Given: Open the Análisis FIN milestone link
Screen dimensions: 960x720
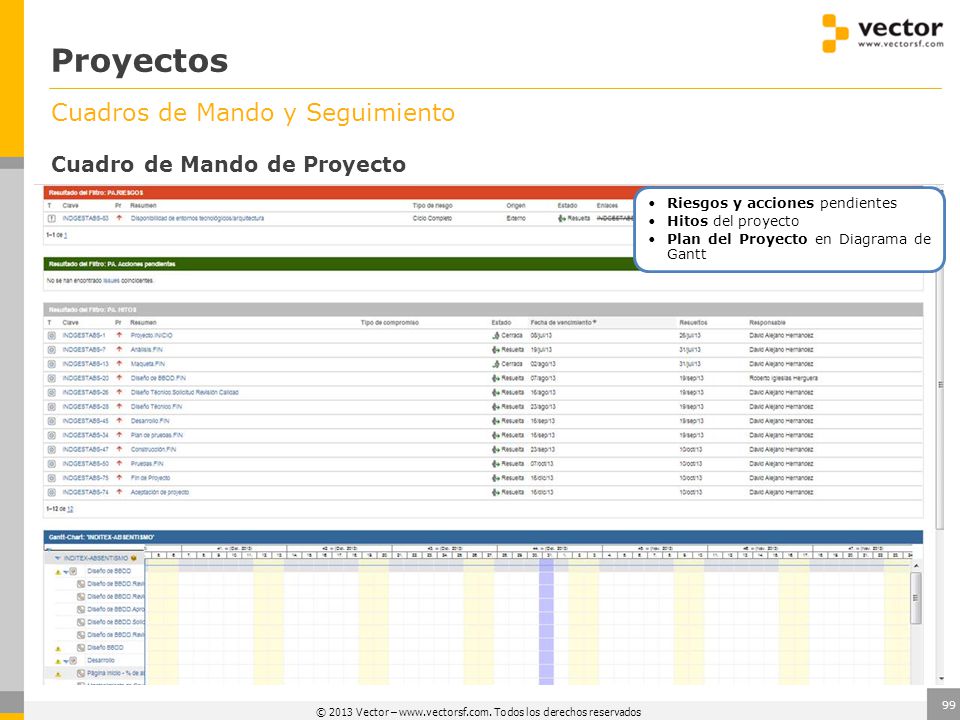Looking at the screenshot, I should (146, 350).
